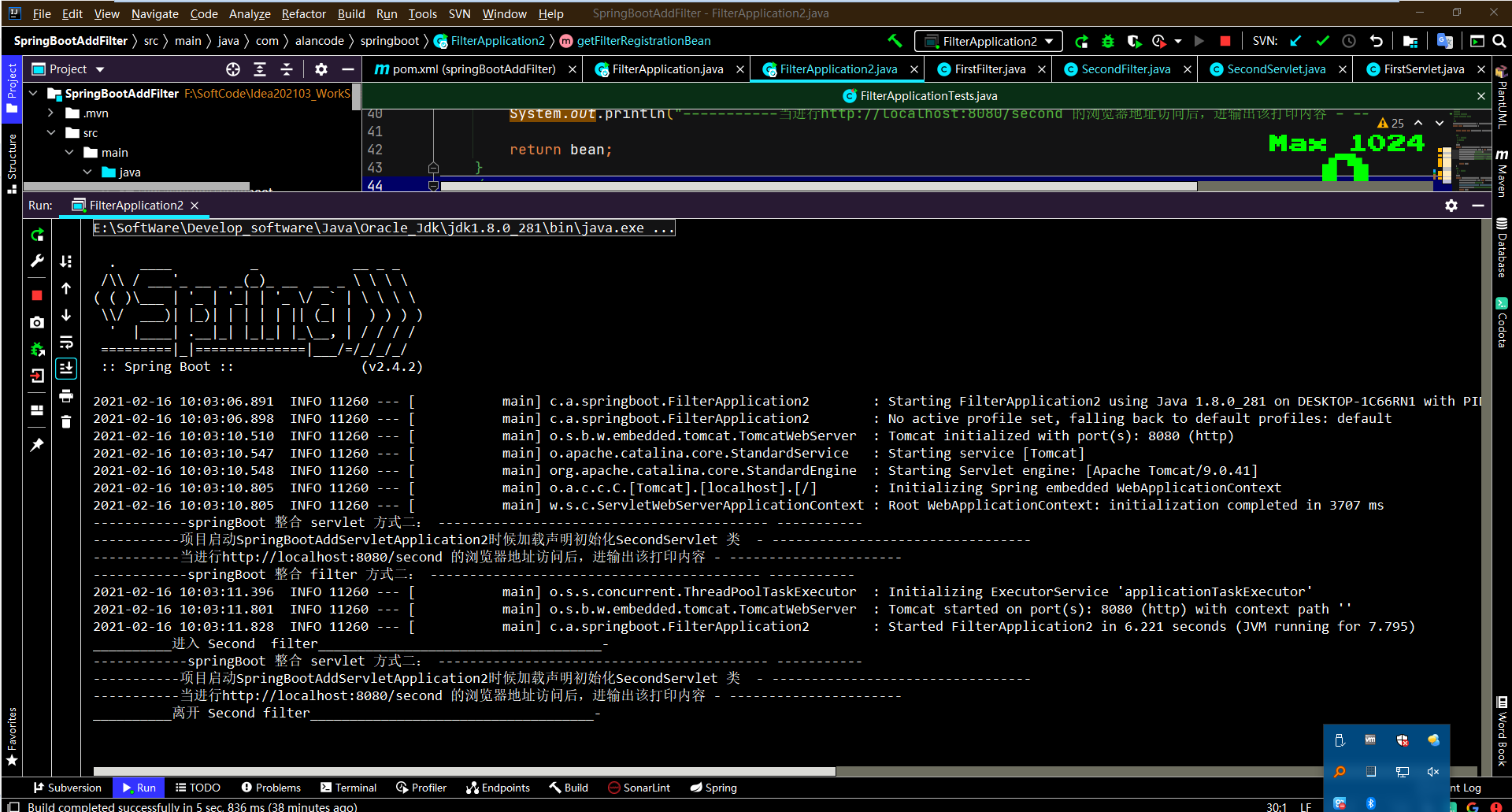The image size is (1512, 812).
Task: Toggle the Word Book tool window
Action: click(1502, 731)
